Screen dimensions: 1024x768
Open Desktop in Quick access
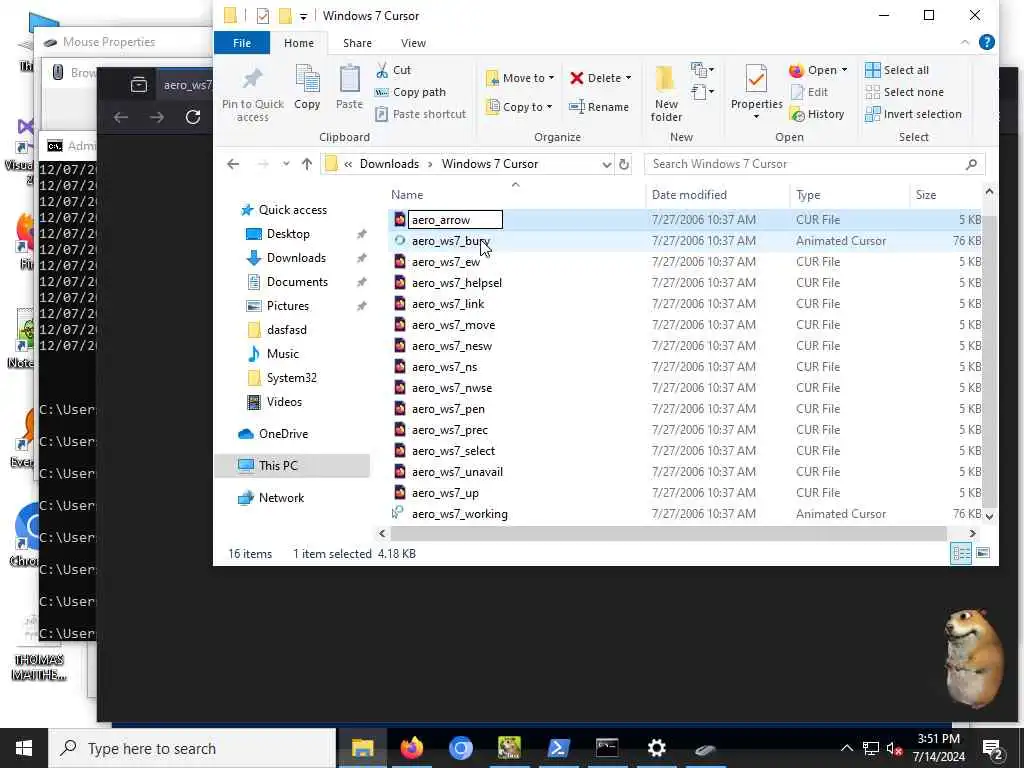[288, 234]
